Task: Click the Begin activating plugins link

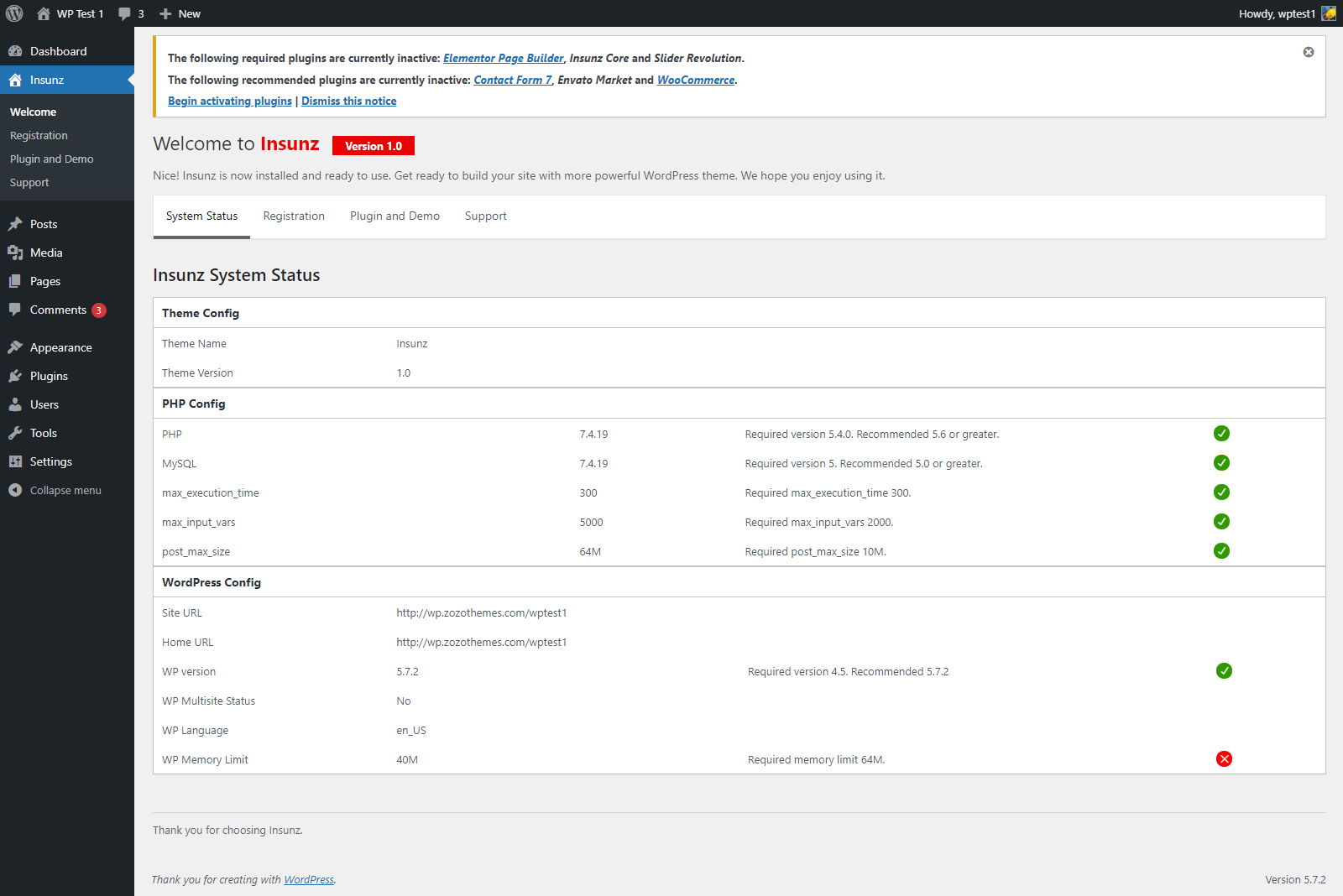Action: (230, 102)
